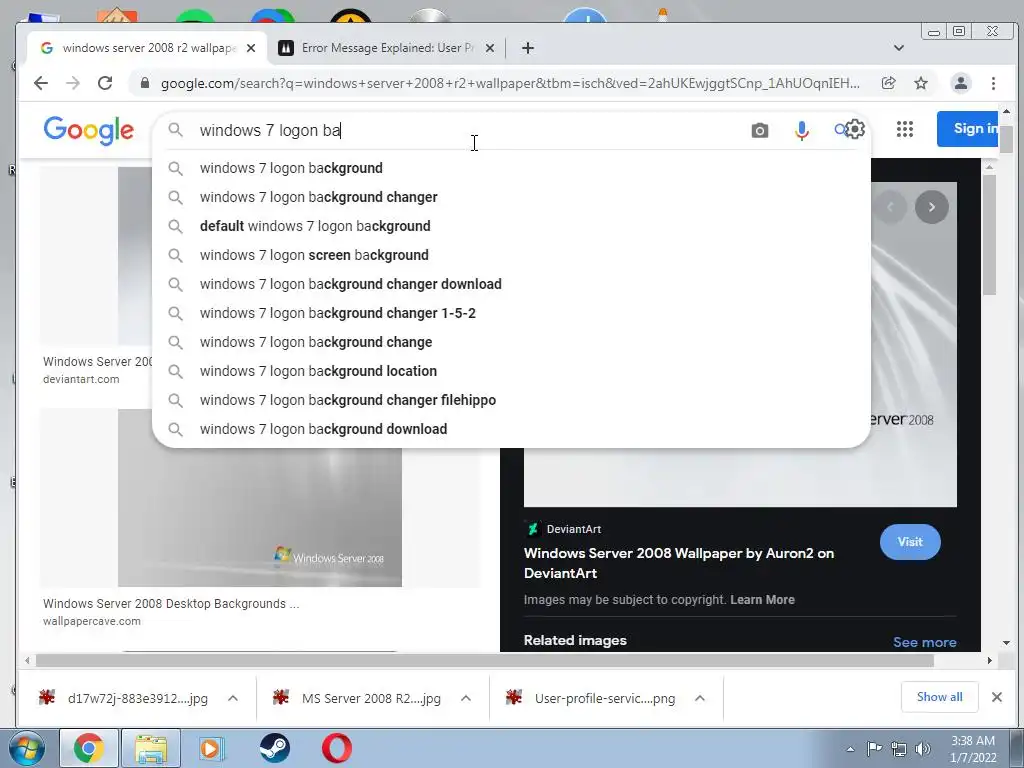Start voice search microphone icon
The image size is (1024, 768).
tap(801, 131)
